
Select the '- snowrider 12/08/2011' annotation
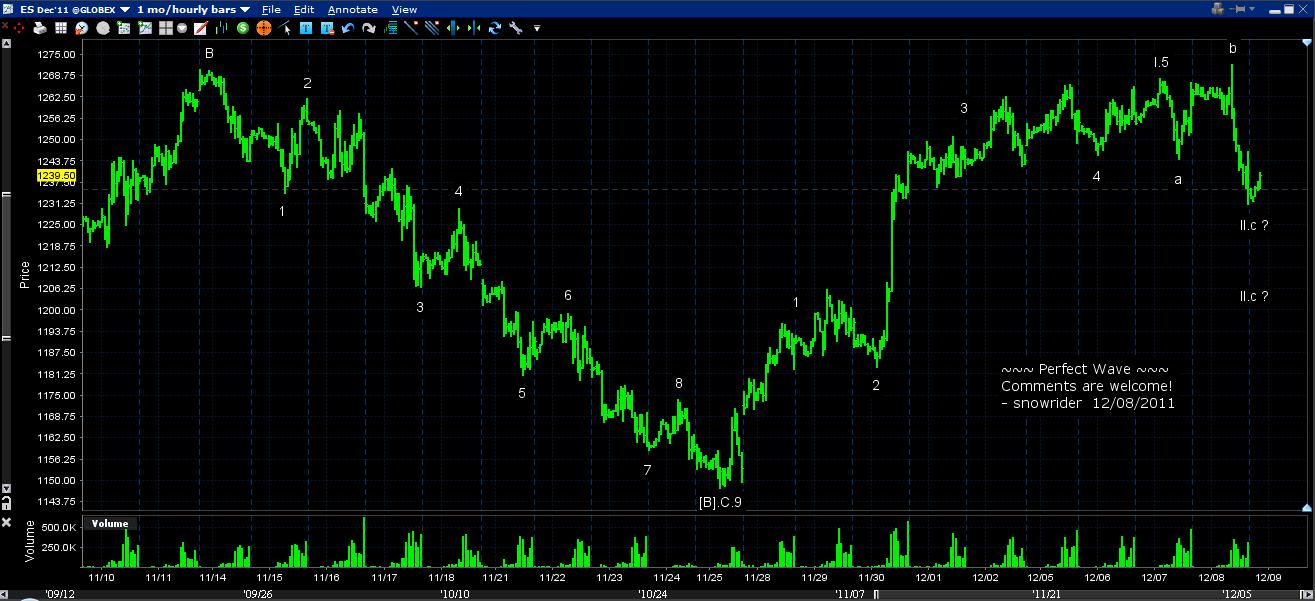point(1088,403)
